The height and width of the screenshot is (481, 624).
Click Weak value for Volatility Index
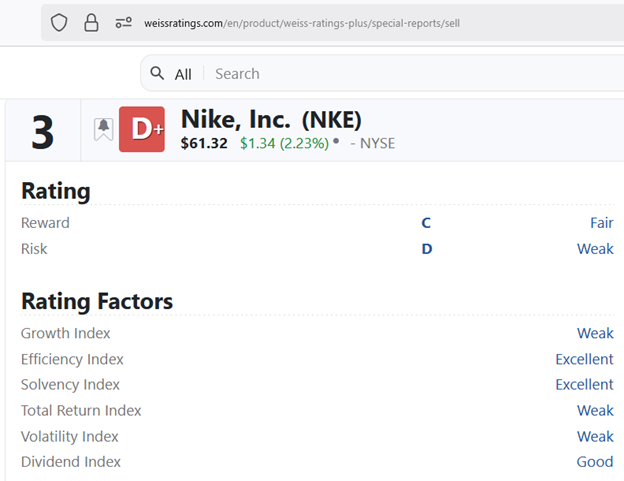pyautogui.click(x=595, y=436)
